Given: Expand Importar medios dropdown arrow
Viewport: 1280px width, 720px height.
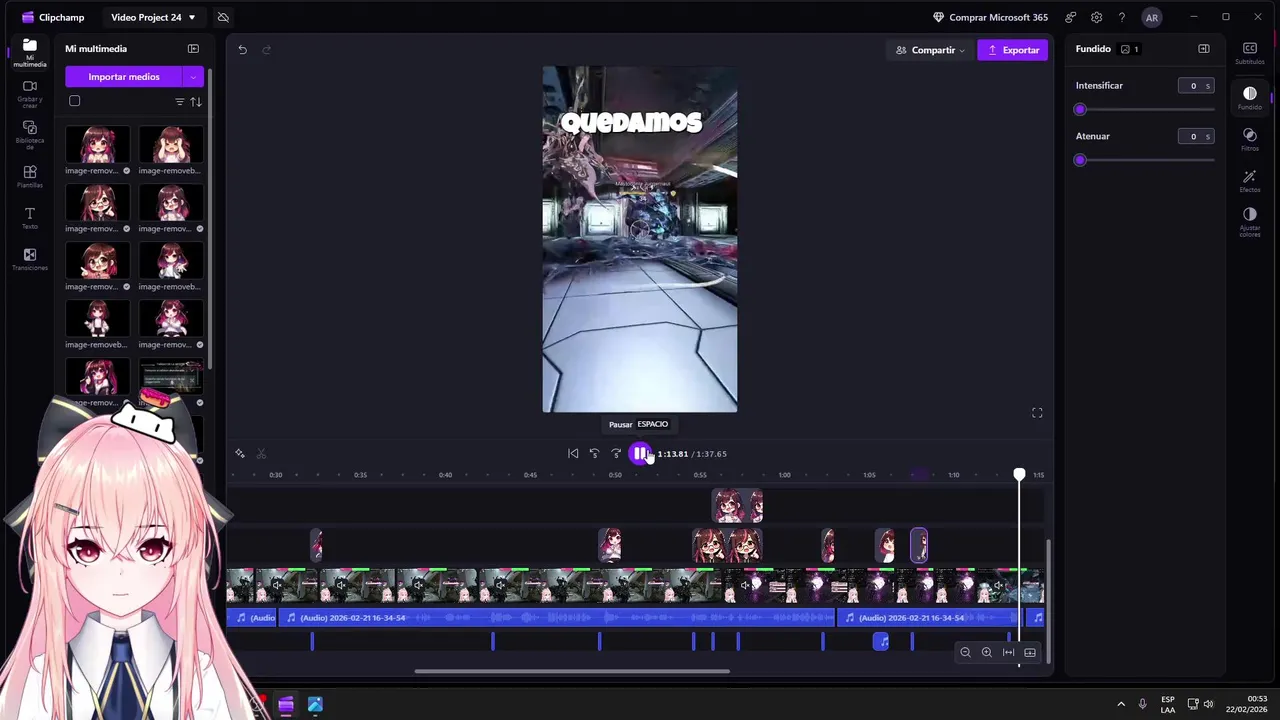Looking at the screenshot, I should click(x=193, y=77).
